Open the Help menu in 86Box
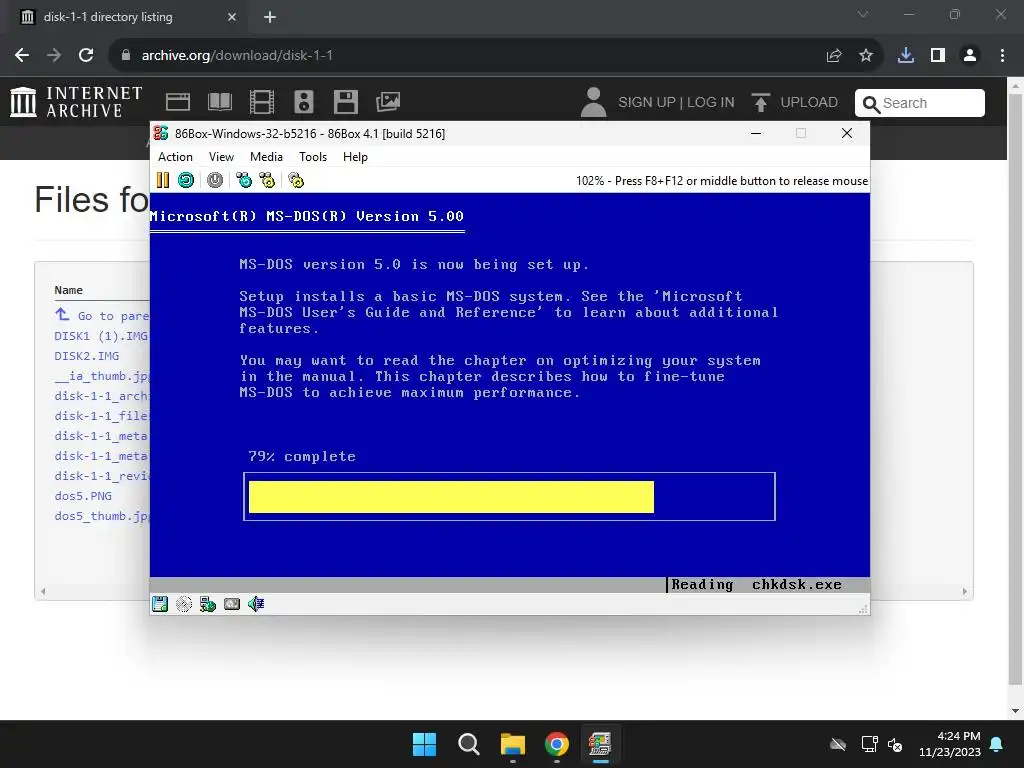 coord(355,157)
